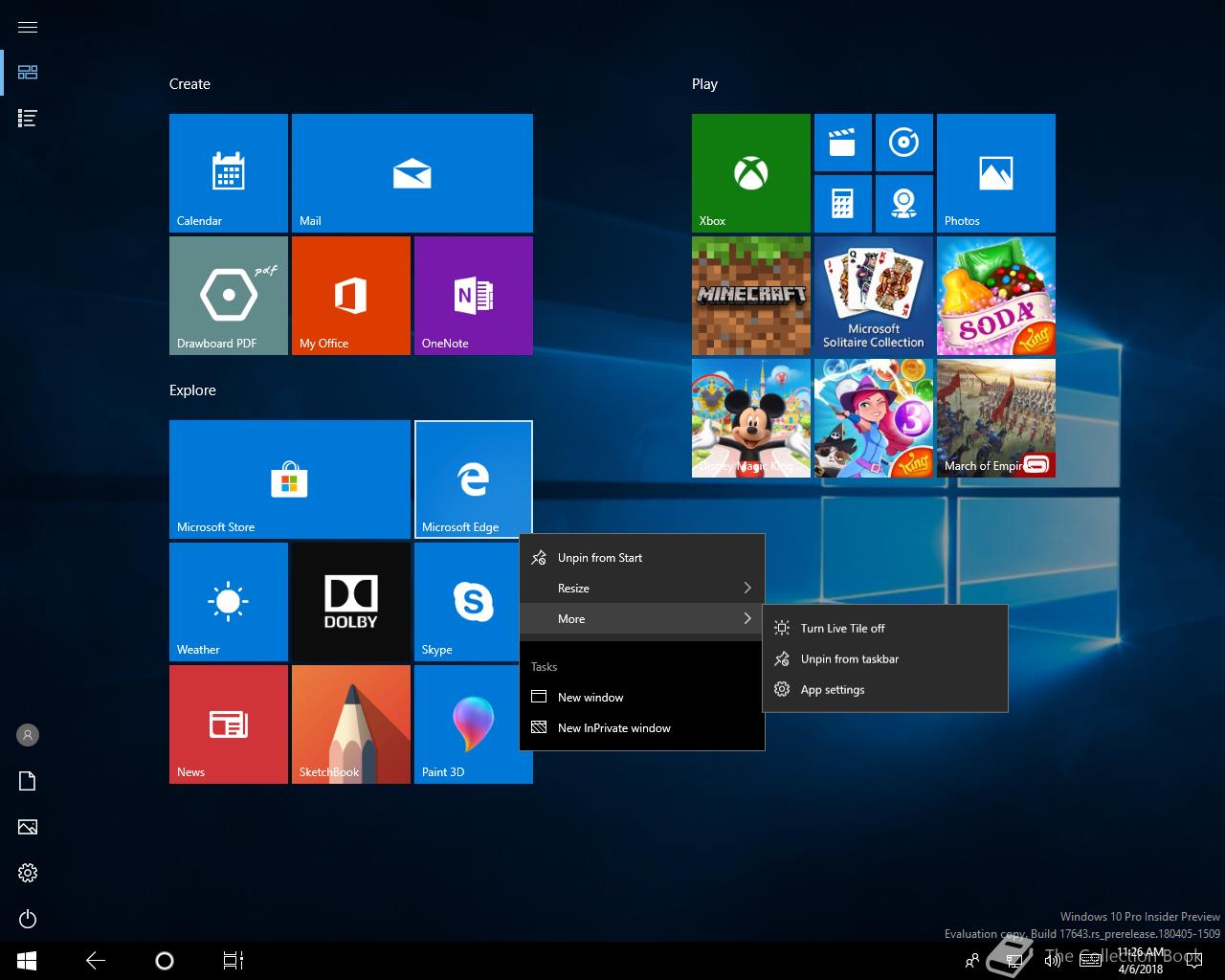Image resolution: width=1225 pixels, height=980 pixels.
Task: Select Unpin from taskbar
Action: 885,659
